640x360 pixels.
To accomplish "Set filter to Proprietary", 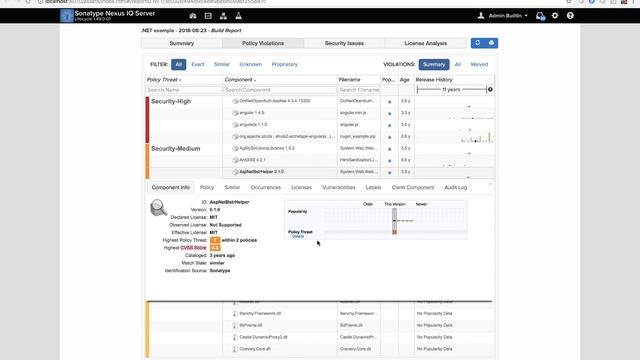I will click(284, 64).
